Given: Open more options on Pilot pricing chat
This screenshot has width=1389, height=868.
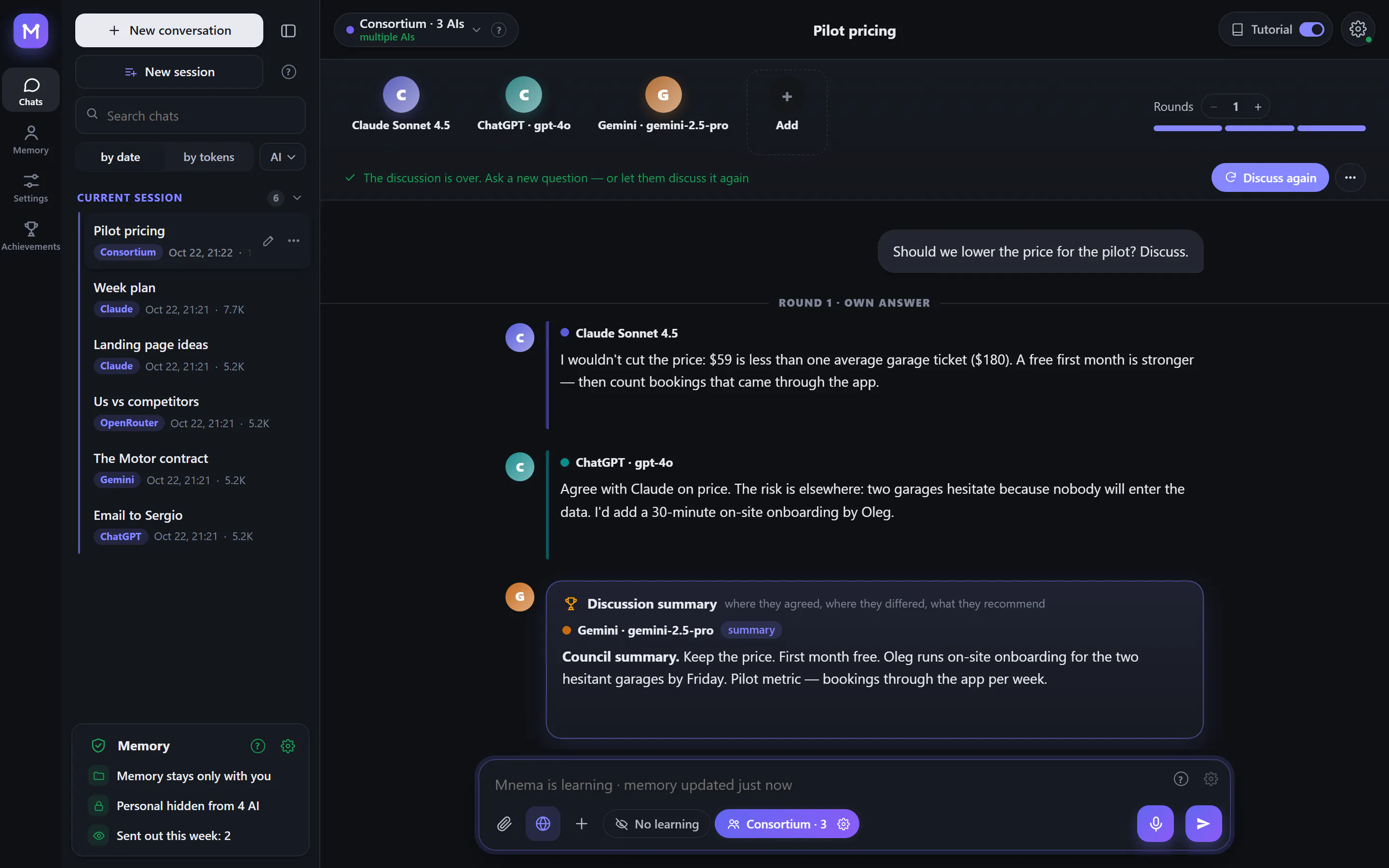Looking at the screenshot, I should tap(293, 241).
